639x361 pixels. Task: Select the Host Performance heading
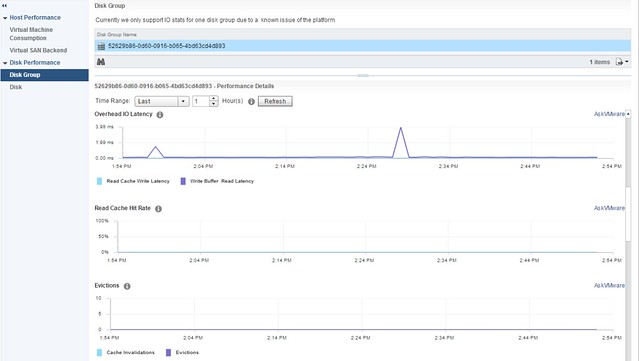tap(35, 18)
